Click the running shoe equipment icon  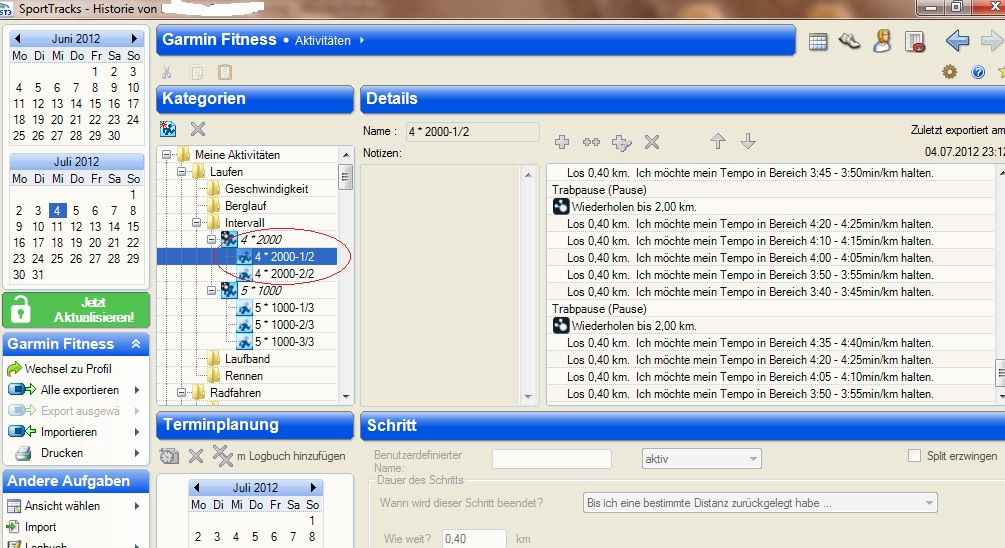click(849, 41)
